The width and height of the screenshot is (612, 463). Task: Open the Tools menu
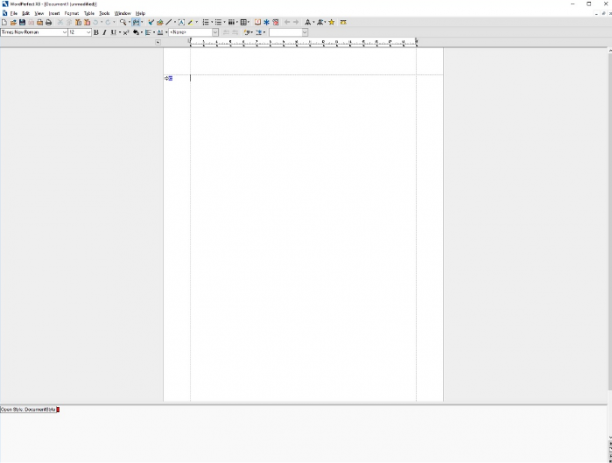click(x=104, y=13)
